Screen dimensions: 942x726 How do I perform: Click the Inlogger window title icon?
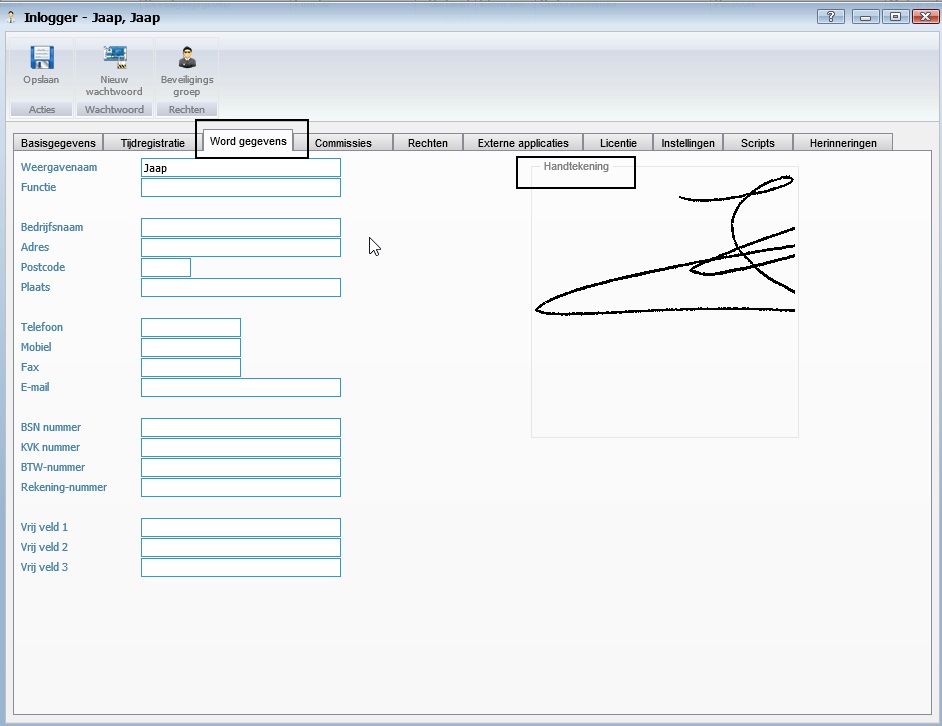(11, 17)
